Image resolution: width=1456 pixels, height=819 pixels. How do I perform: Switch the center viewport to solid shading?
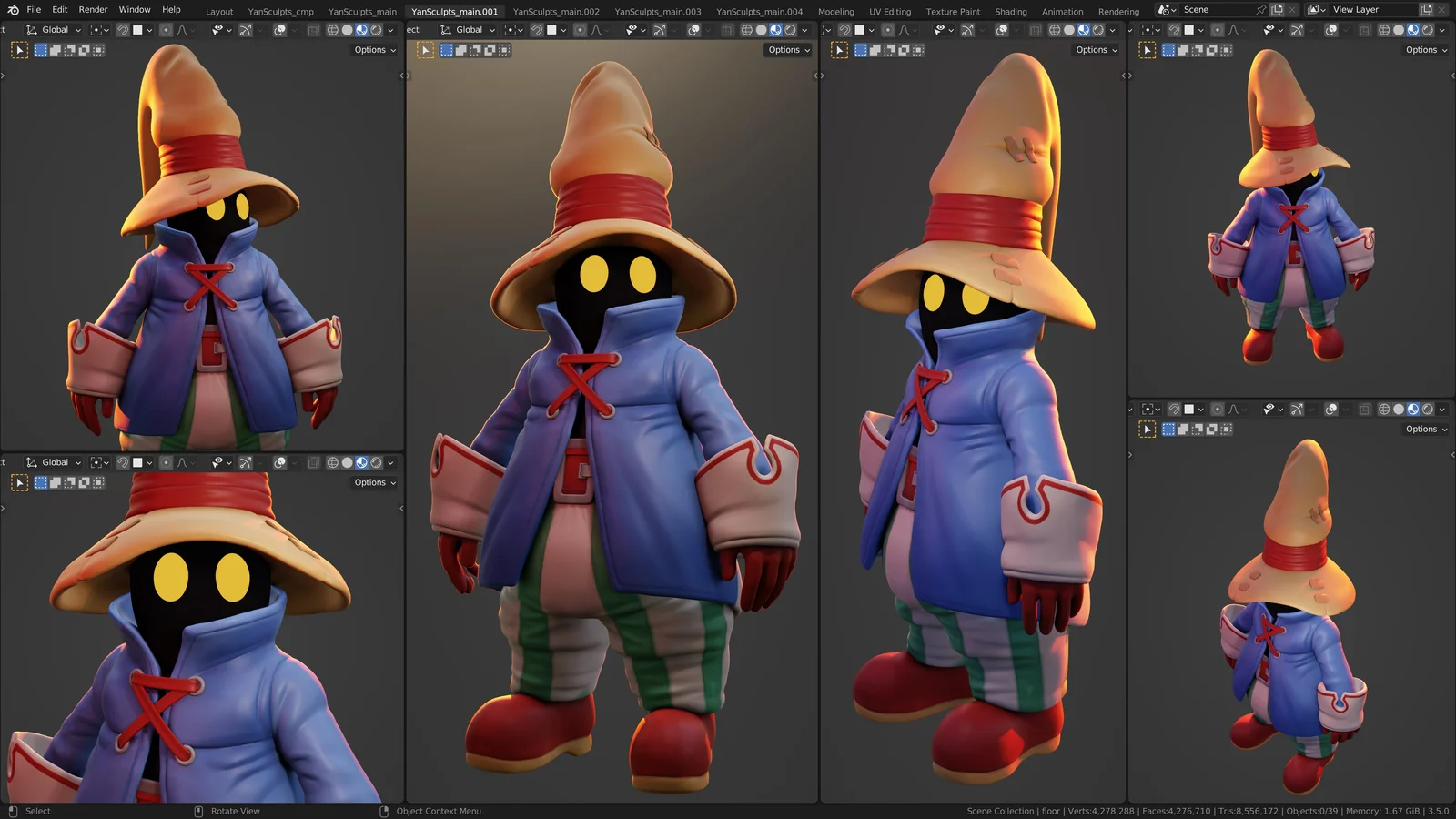[762, 29]
